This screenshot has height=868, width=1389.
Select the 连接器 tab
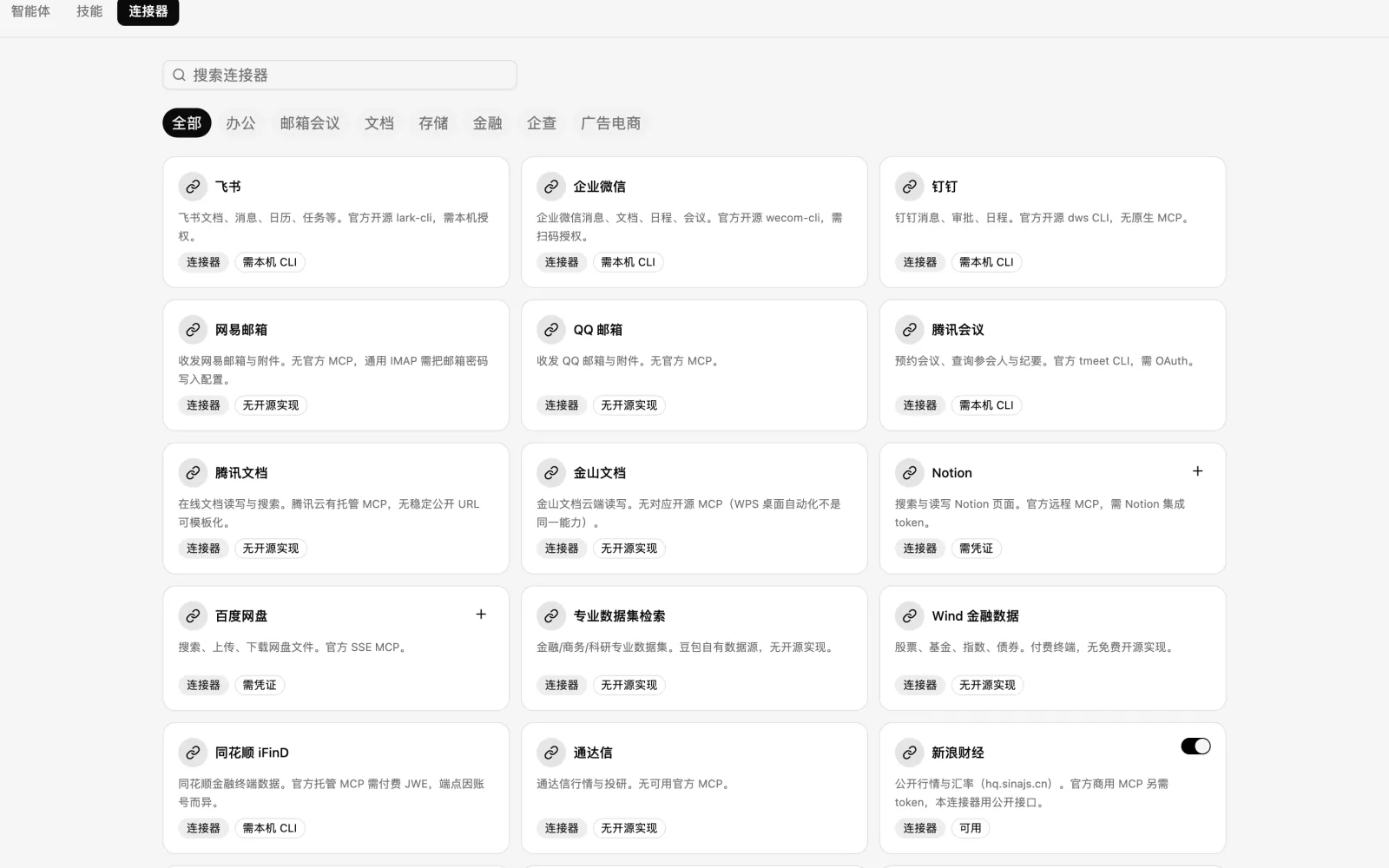(x=148, y=11)
